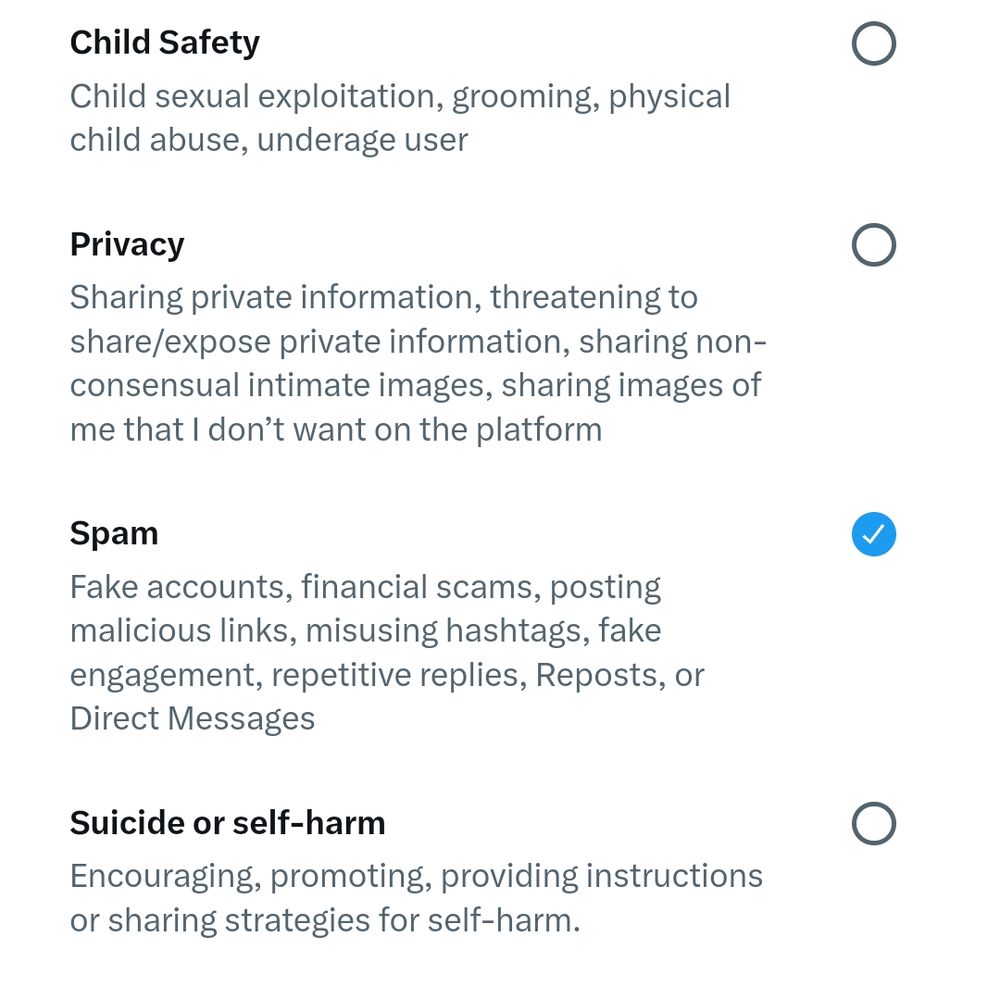Select the Suicide or self-harm radio option

click(x=874, y=823)
